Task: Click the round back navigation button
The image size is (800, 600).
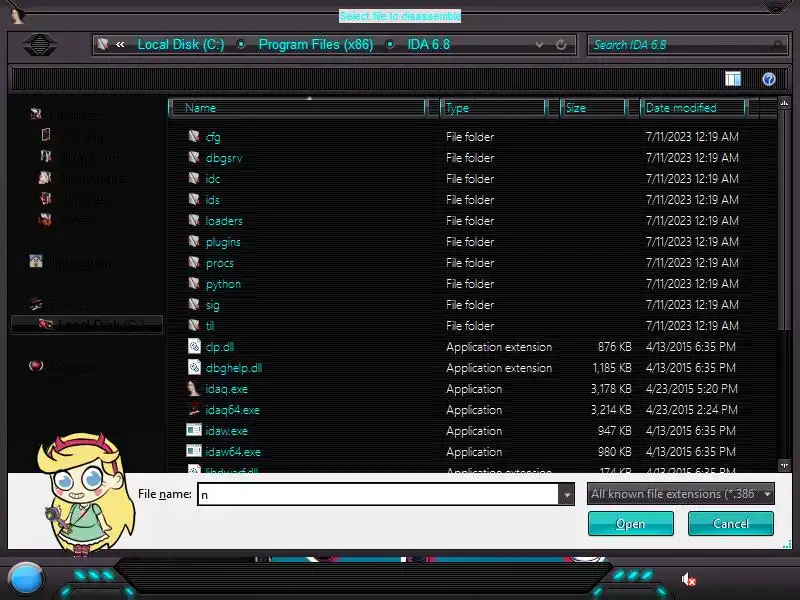Action: tap(40, 45)
